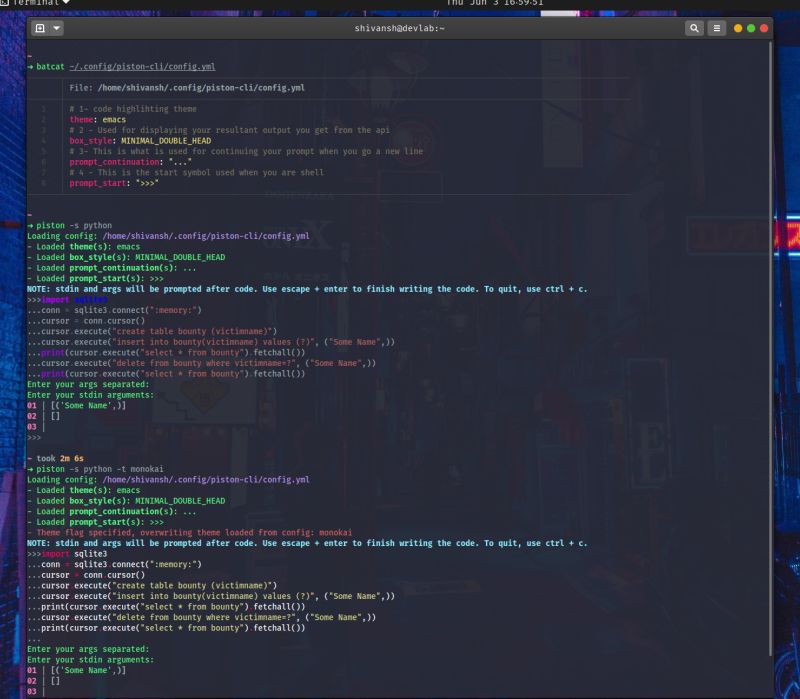Click the 'Theme flag specified, overwriting theme' message
The height and width of the screenshot is (699, 800).
pyautogui.click(x=194, y=533)
